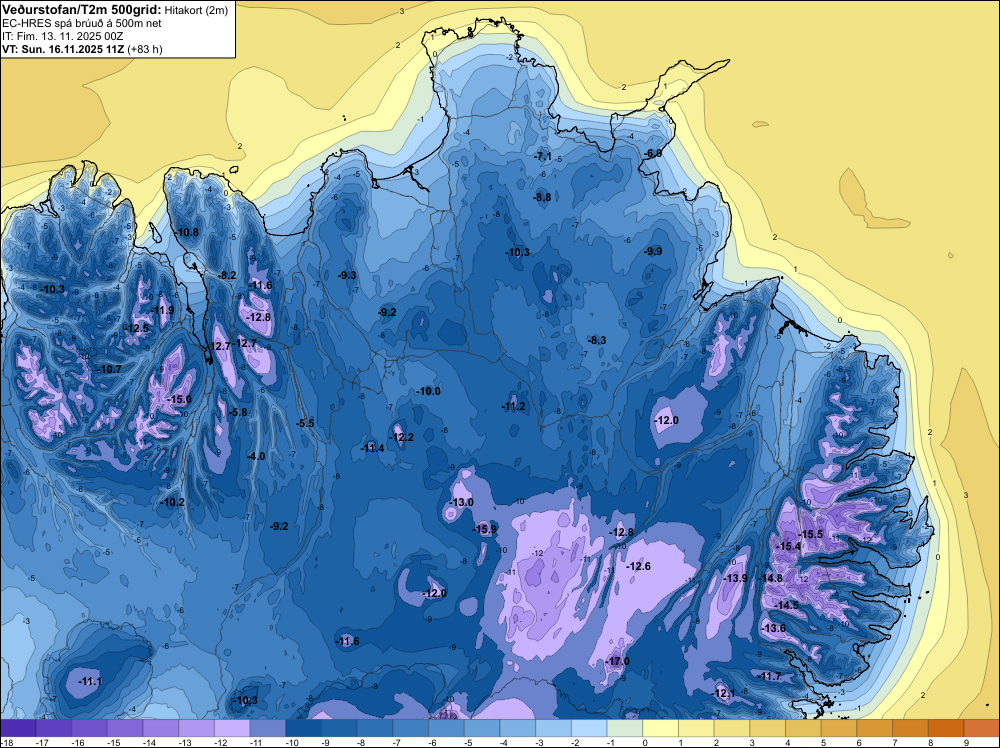The image size is (1000, 748).
Task: Click the '-15.9' temperature value
Action: [484, 529]
